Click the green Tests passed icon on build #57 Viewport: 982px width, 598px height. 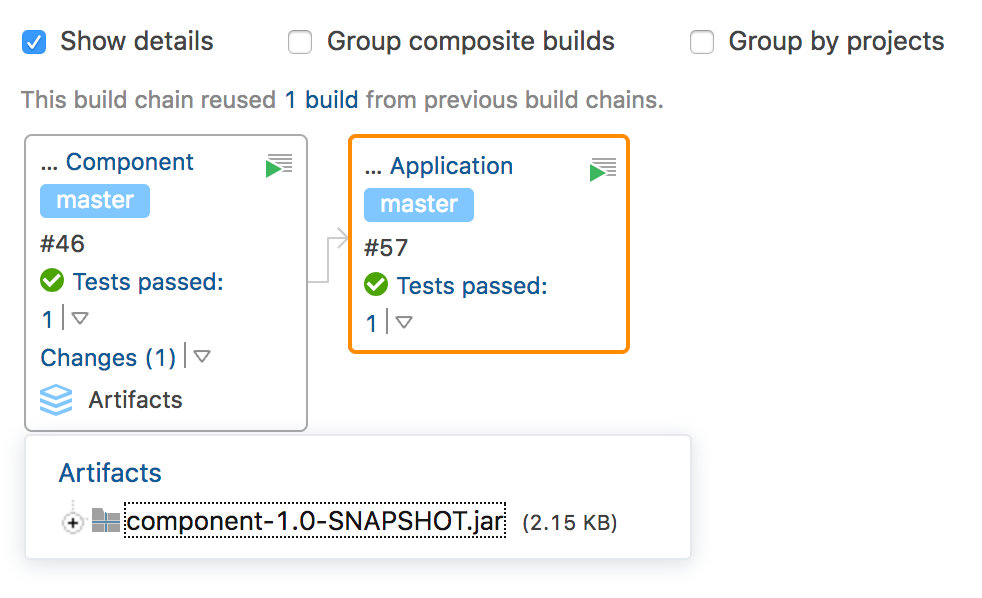[x=375, y=285]
